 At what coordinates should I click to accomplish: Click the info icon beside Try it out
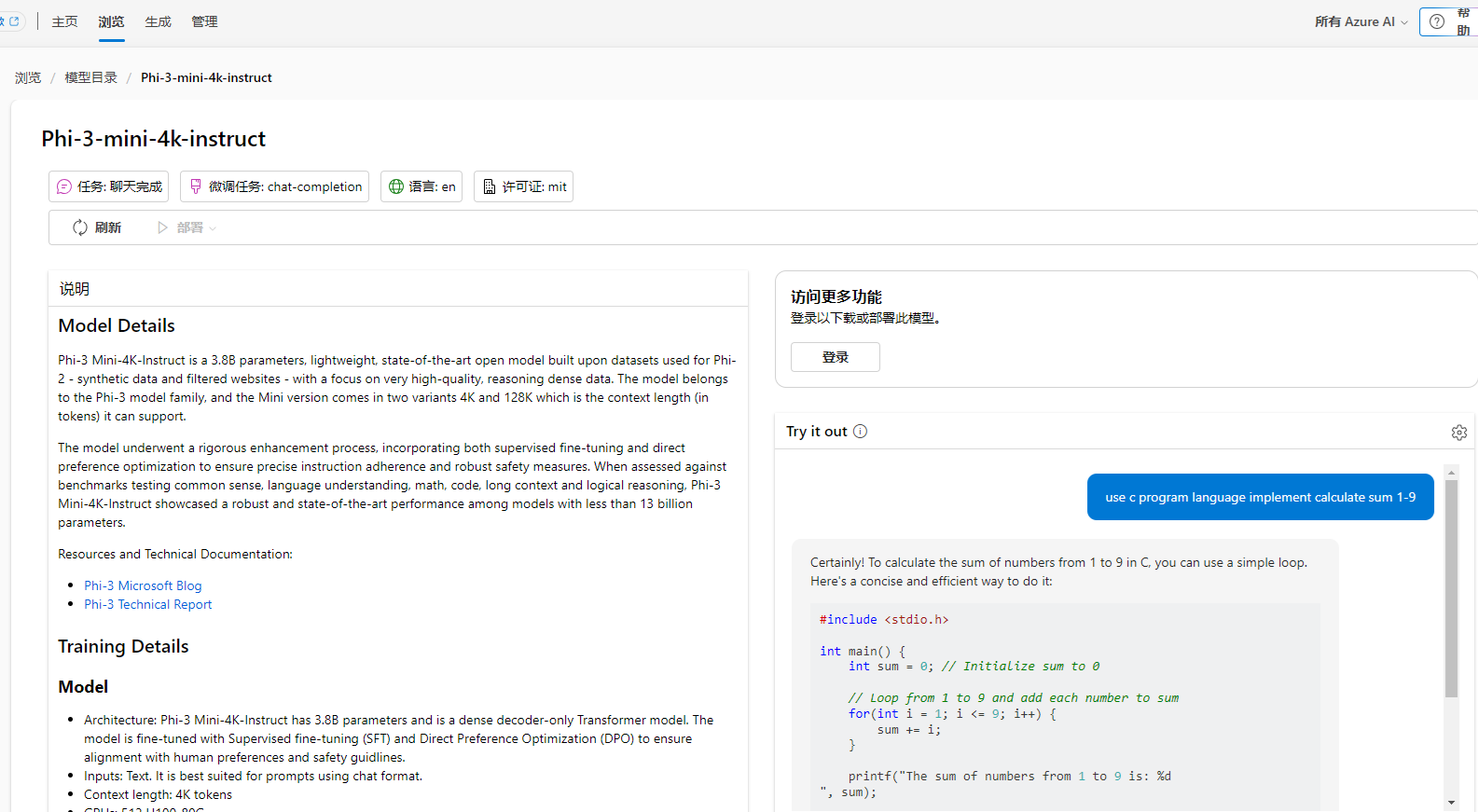coord(860,432)
